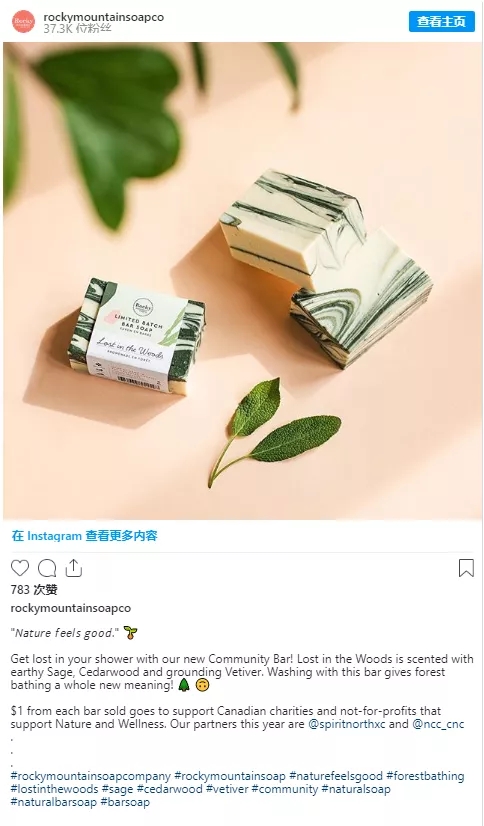The width and height of the screenshot is (484, 826).
Task: Open the @spiritnorthxc mention
Action: tap(347, 724)
